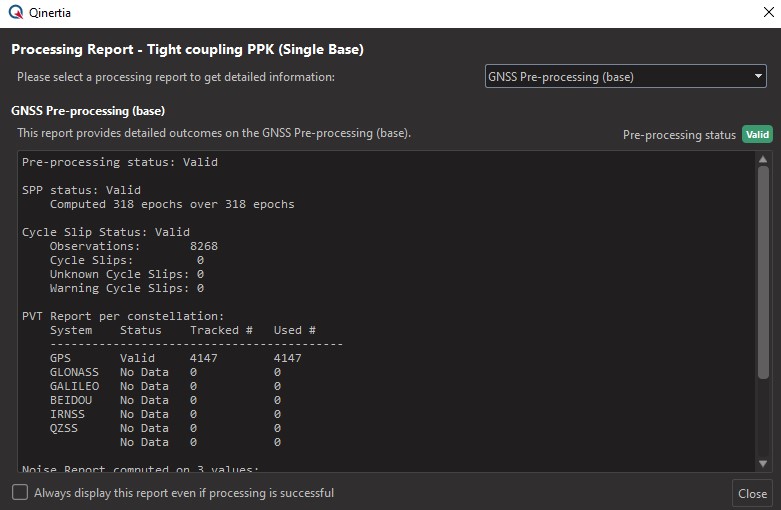Click the 'SPP status: Valid' line

[81, 190]
